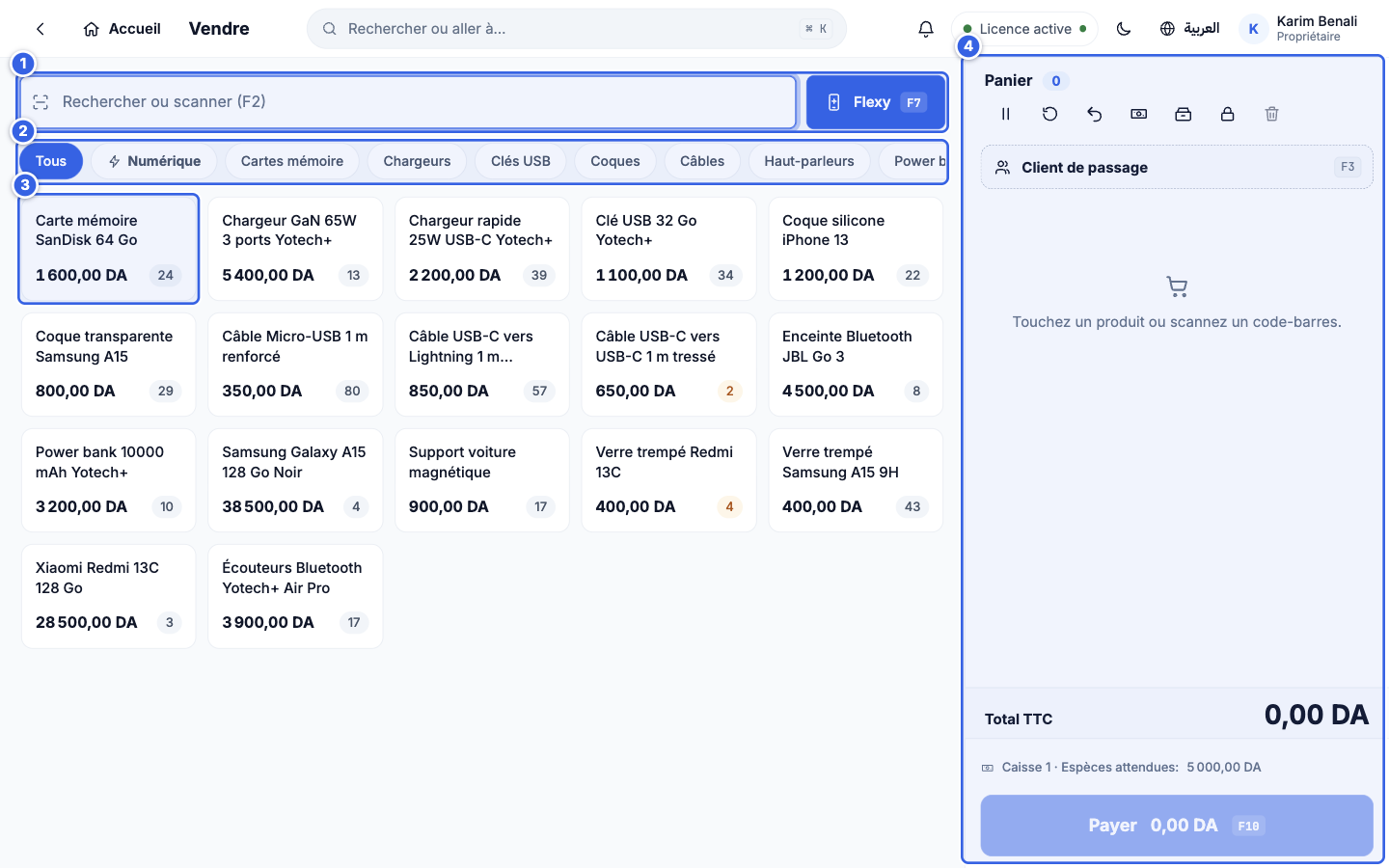This screenshot has width=1389, height=868.
Task: Switch language to العربية
Action: click(1189, 29)
